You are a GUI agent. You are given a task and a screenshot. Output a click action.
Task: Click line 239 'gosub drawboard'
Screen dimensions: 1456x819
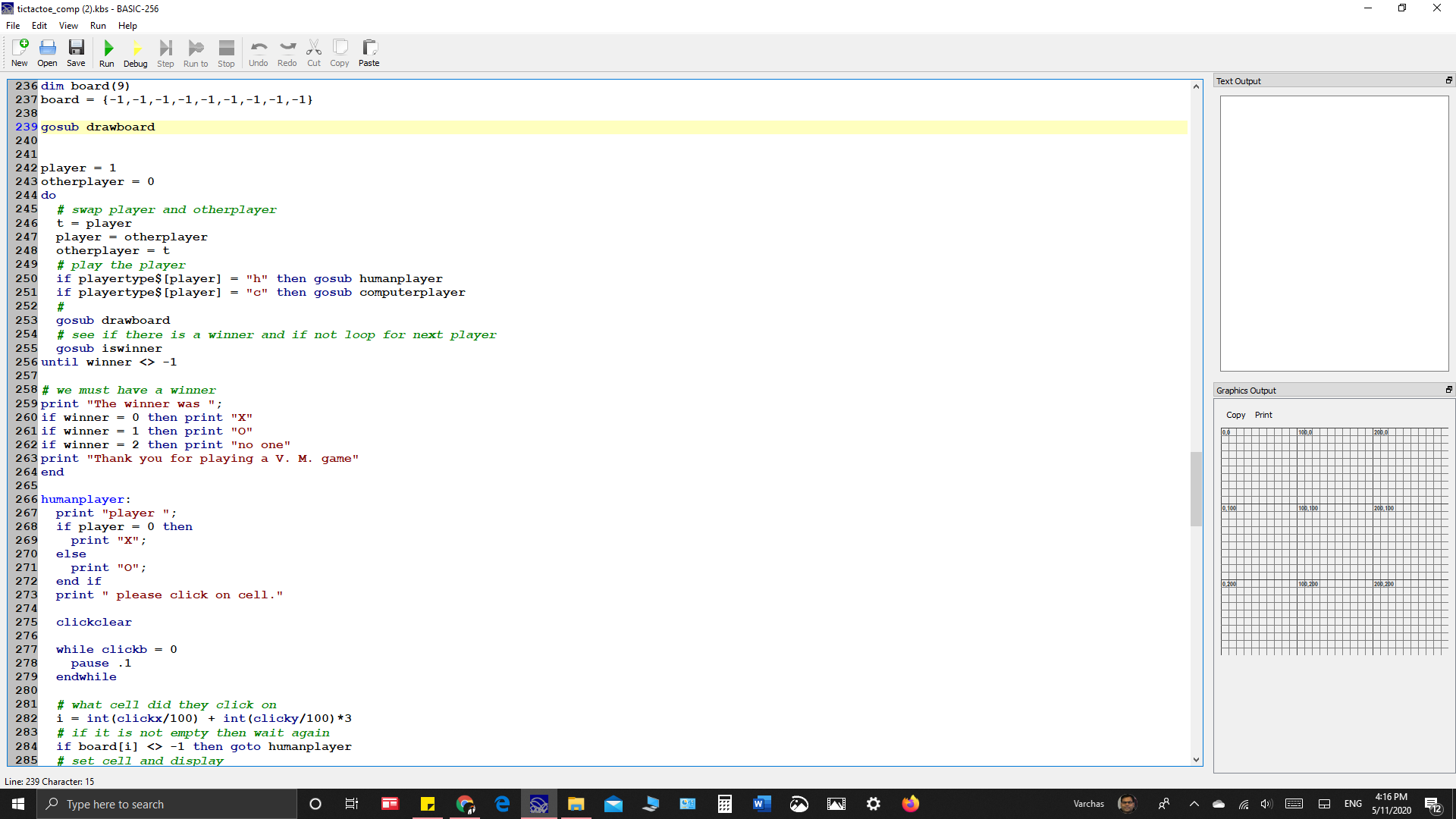point(98,127)
